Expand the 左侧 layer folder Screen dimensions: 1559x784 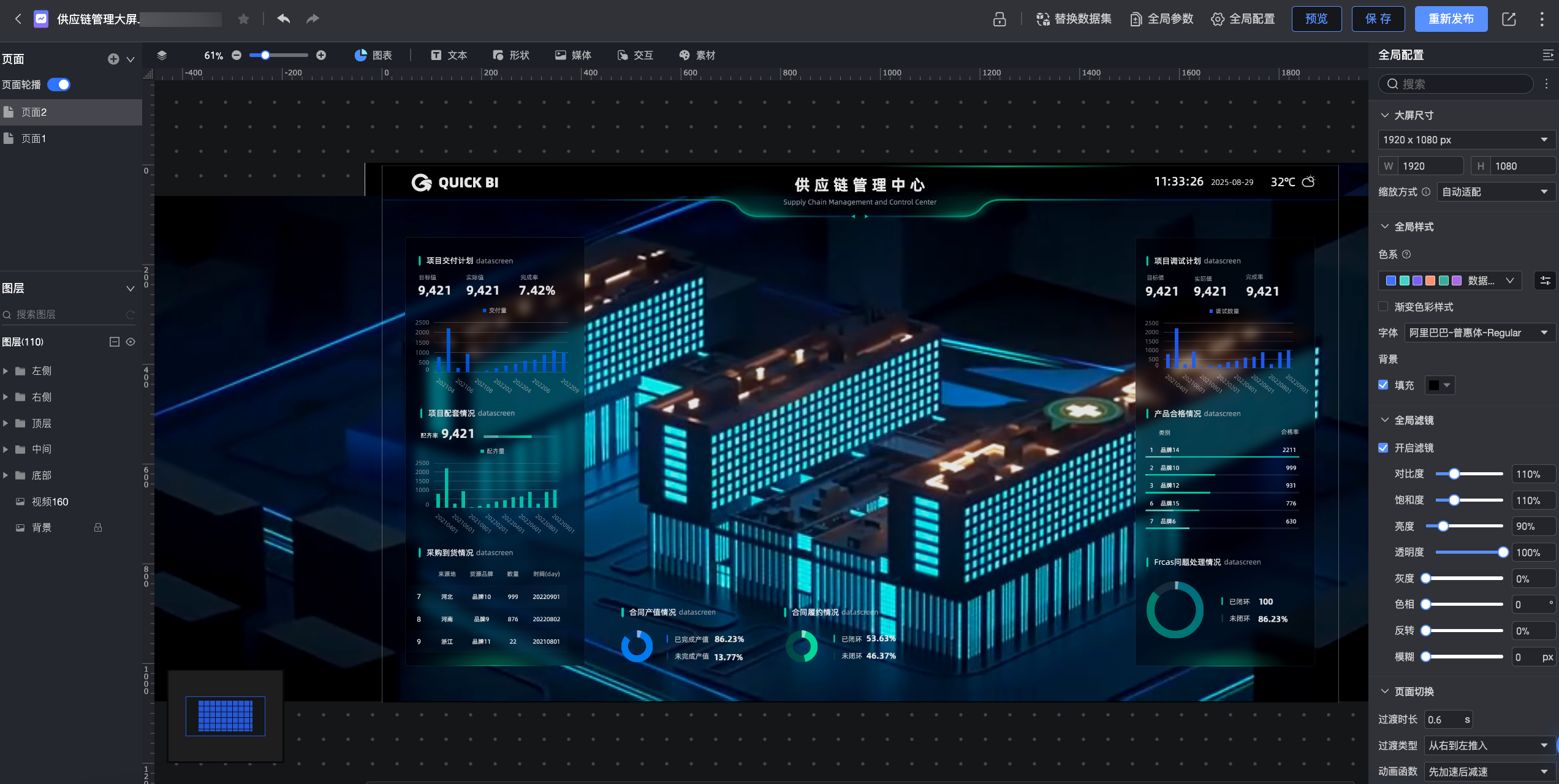(6, 371)
